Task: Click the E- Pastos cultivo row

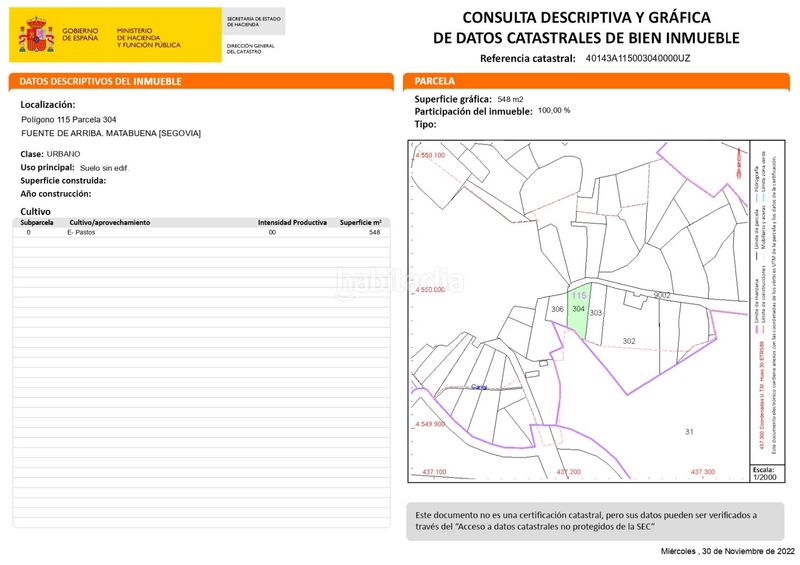Action: tap(201, 232)
